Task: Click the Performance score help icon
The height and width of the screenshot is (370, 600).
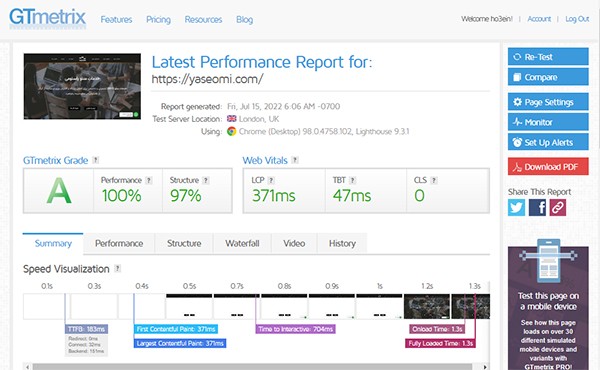Action: point(148,180)
